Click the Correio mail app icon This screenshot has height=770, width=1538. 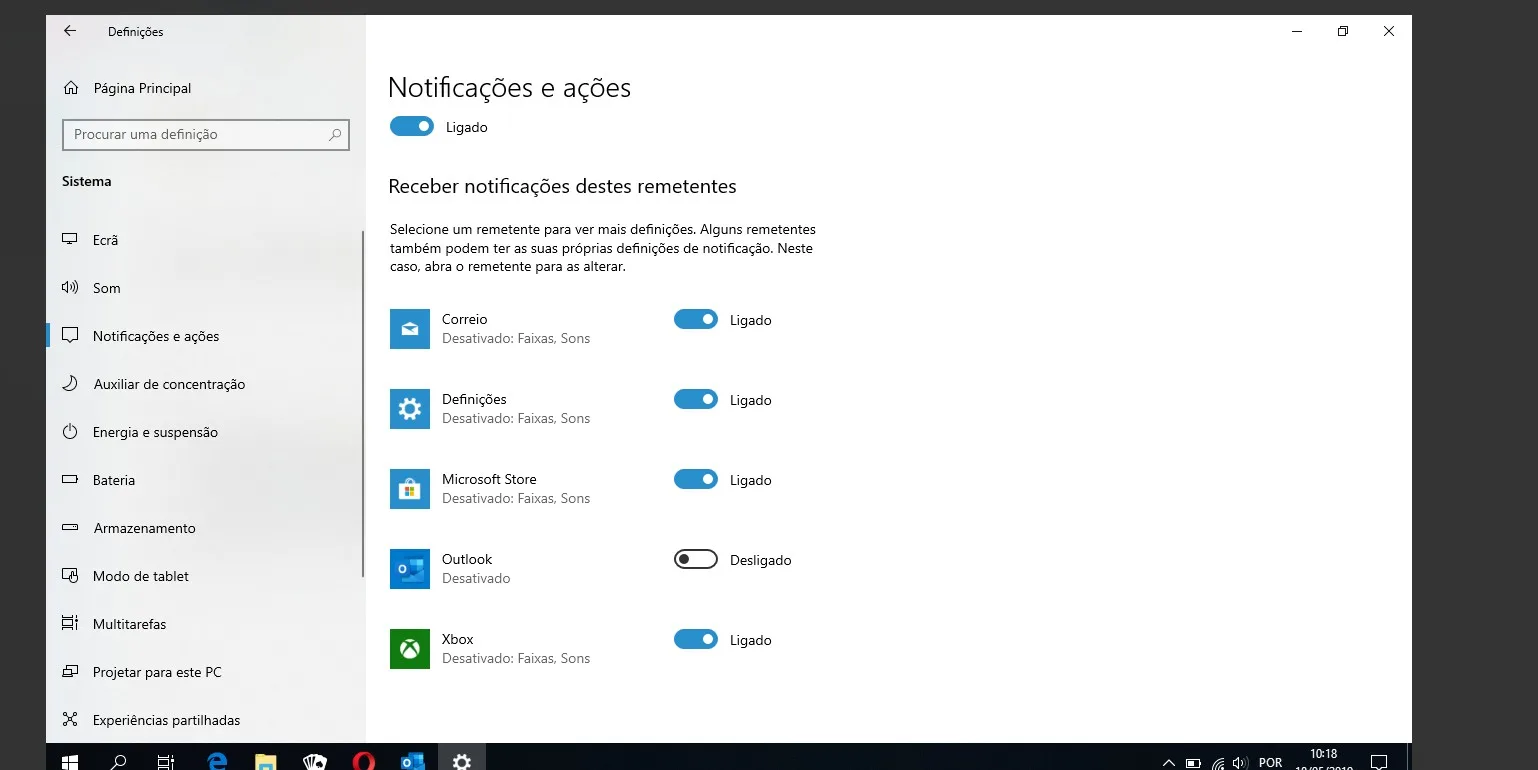pos(410,329)
